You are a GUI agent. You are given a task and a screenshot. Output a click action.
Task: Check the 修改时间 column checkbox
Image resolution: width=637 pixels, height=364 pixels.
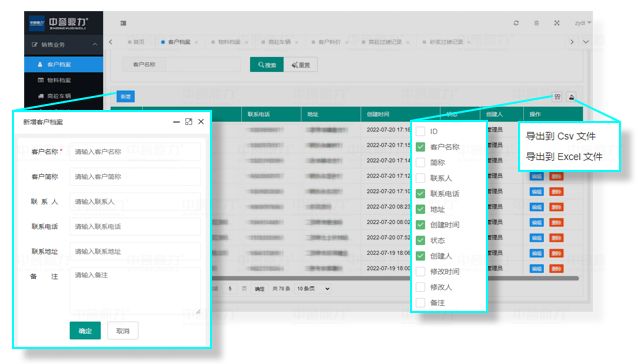pyautogui.click(x=420, y=271)
